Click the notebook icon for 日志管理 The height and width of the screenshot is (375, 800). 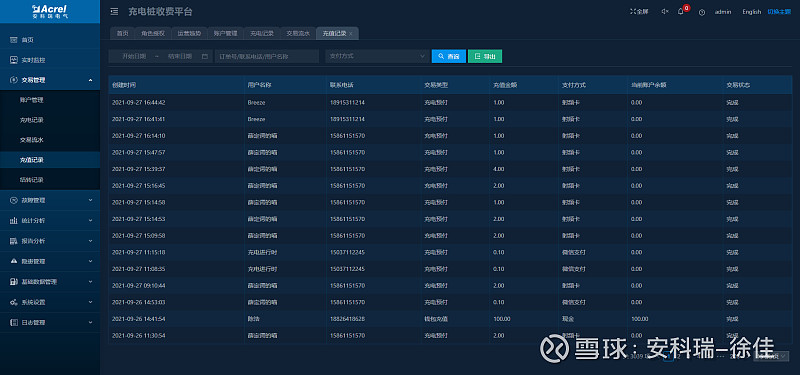coord(14,322)
